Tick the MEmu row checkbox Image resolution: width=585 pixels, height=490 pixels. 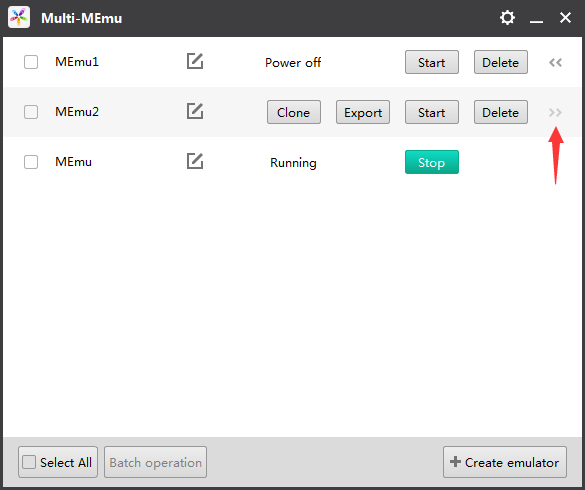31,162
